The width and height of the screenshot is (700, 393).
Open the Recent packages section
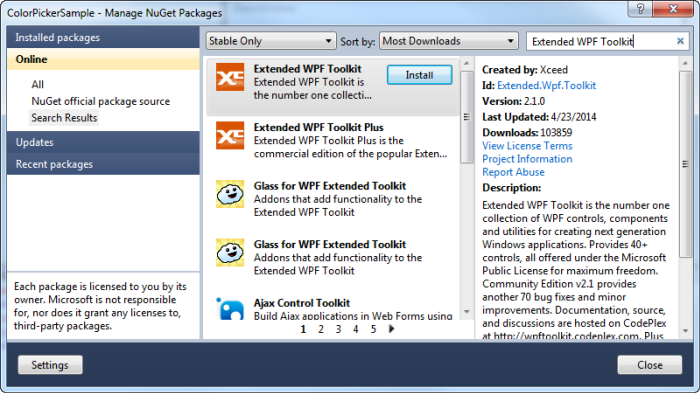[103, 164]
